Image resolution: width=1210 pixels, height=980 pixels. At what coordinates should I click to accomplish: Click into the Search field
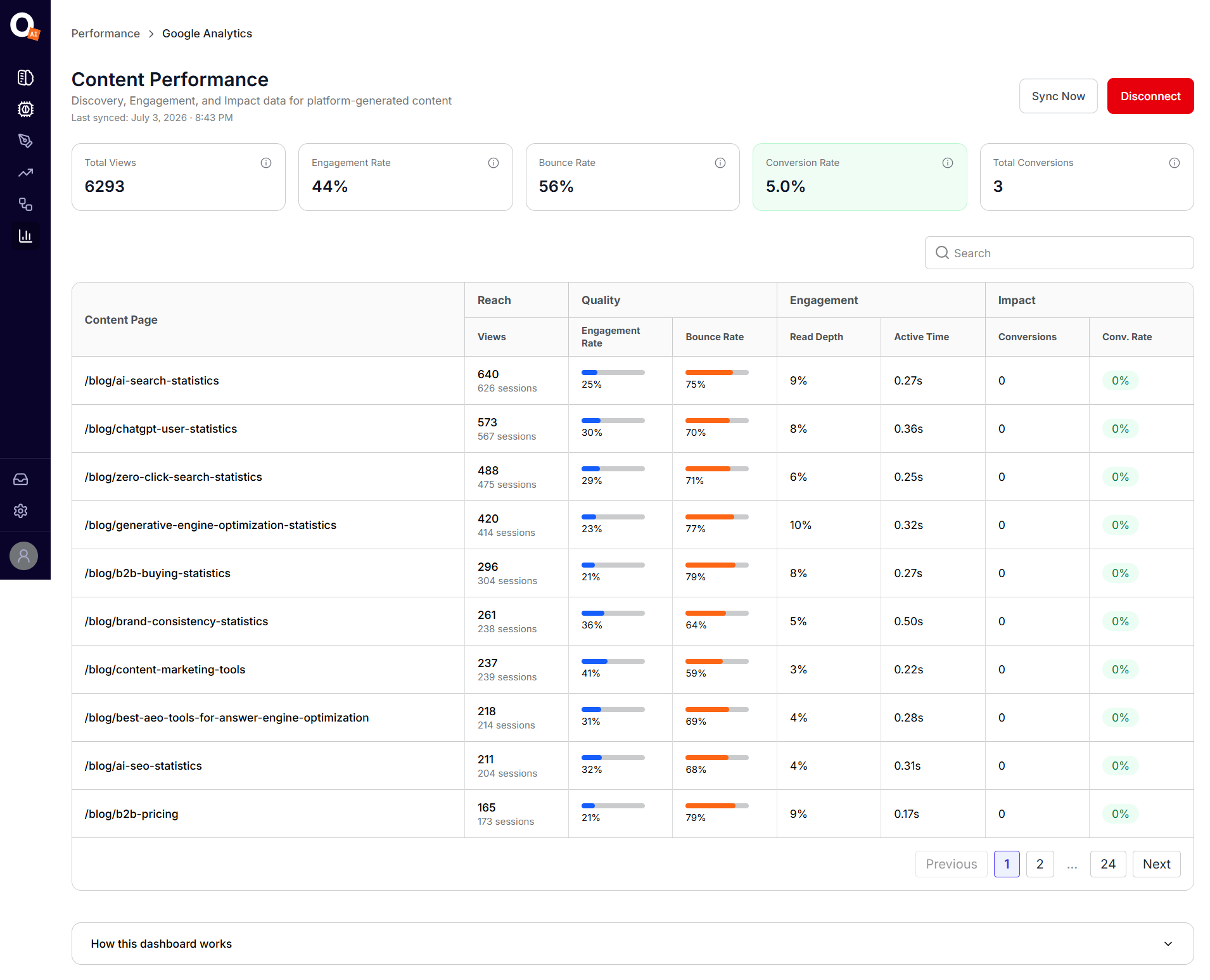[1059, 253]
